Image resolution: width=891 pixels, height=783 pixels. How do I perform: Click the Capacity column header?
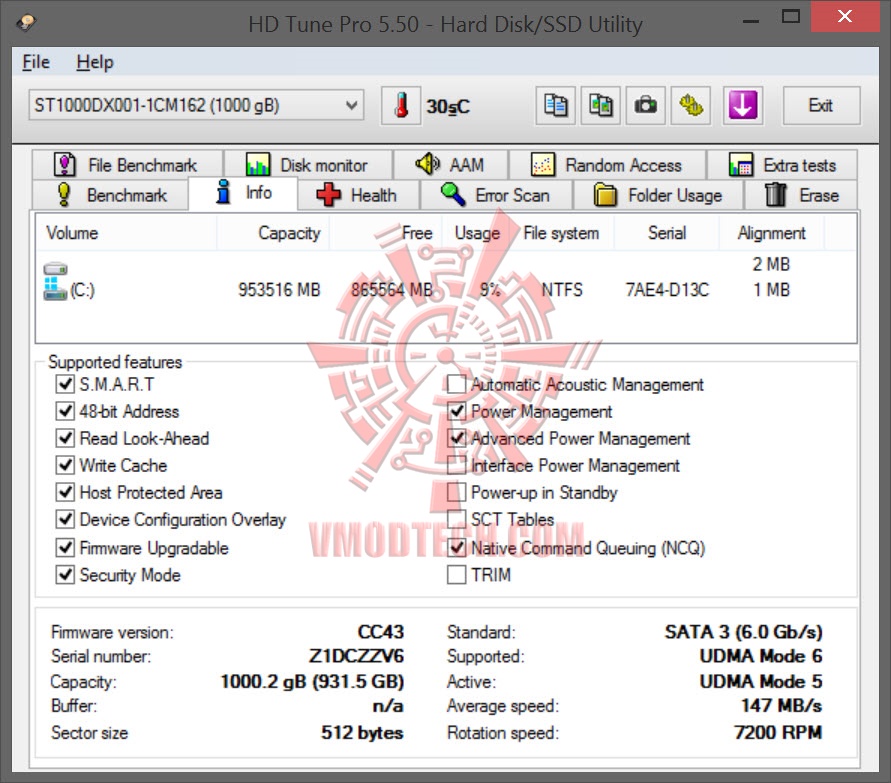click(x=273, y=233)
